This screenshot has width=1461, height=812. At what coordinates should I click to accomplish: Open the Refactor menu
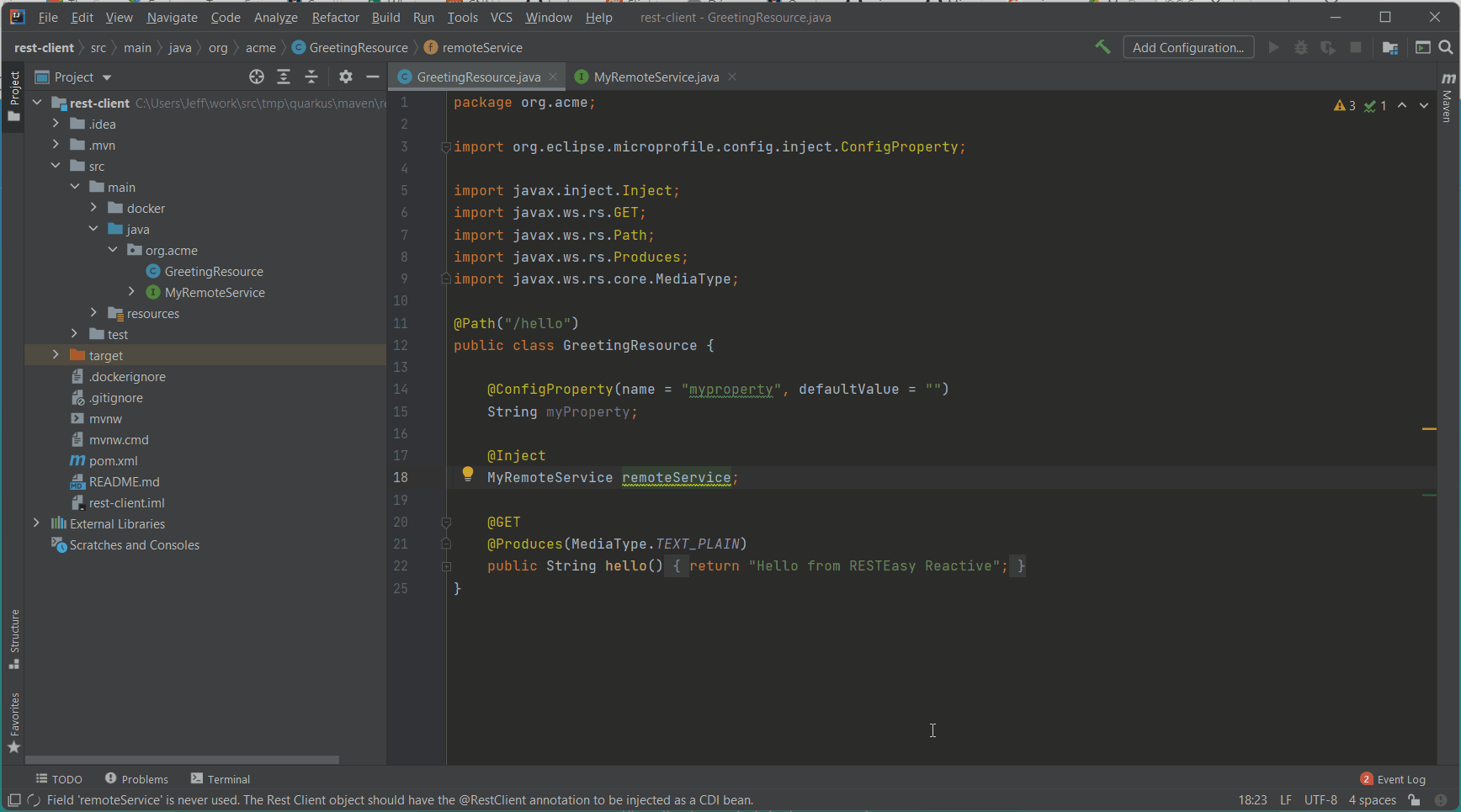335,17
